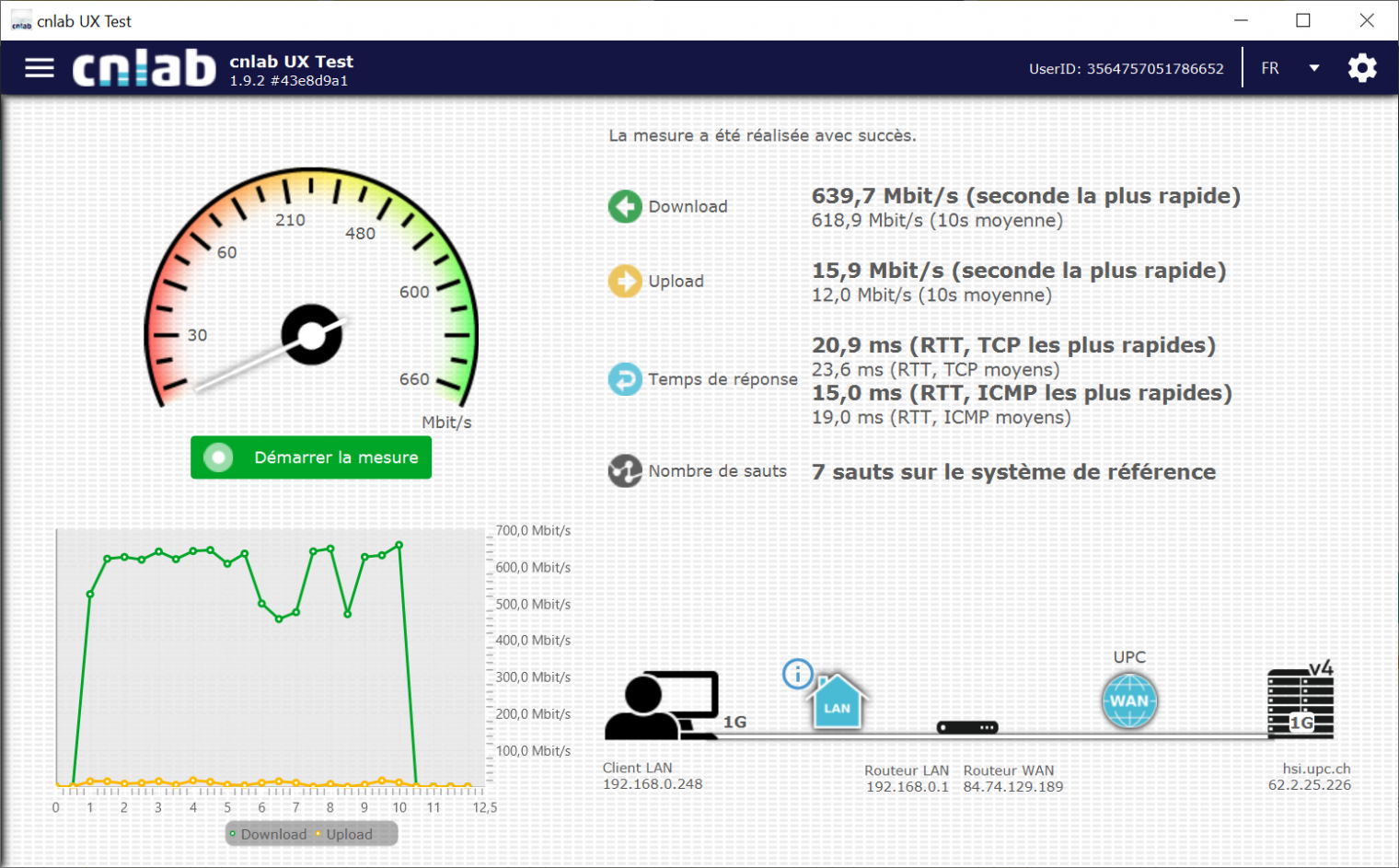Select the Client LAN computer icon
This screenshot has width=1399, height=868.
tap(661, 706)
